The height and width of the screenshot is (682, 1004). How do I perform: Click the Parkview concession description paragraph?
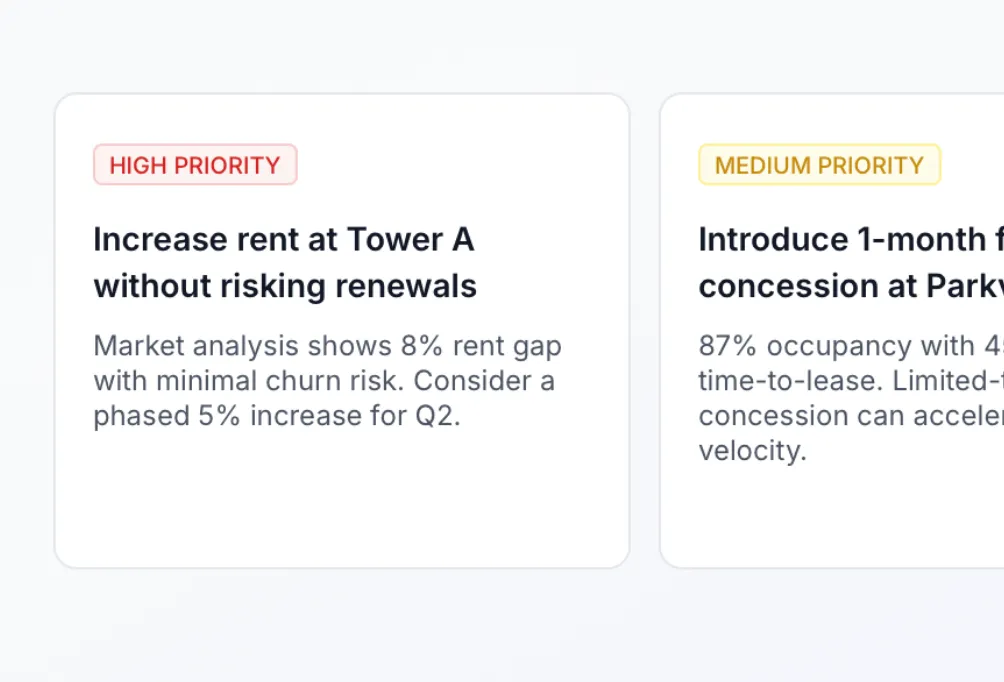[850, 398]
